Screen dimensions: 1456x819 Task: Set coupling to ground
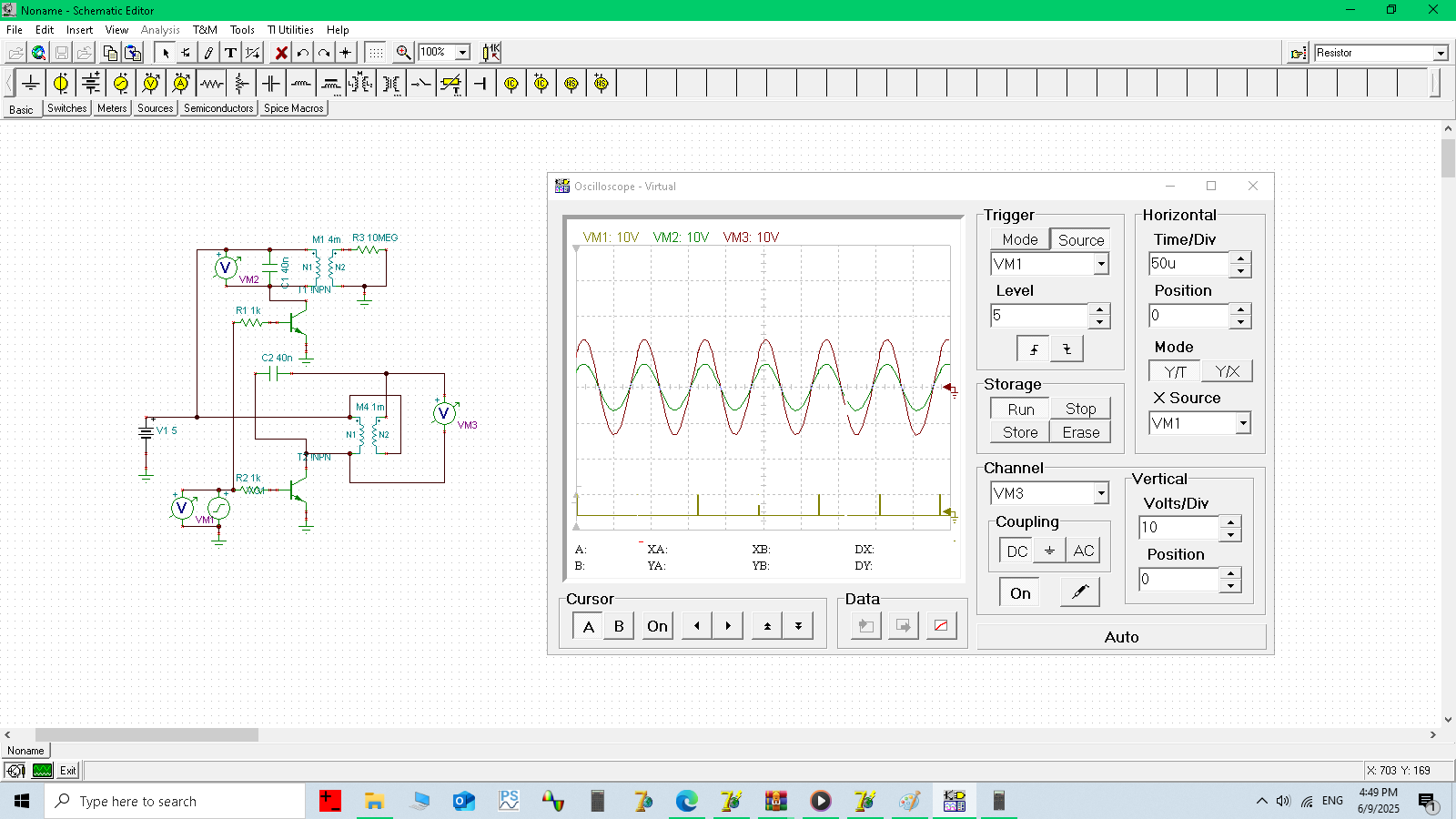coord(1049,551)
